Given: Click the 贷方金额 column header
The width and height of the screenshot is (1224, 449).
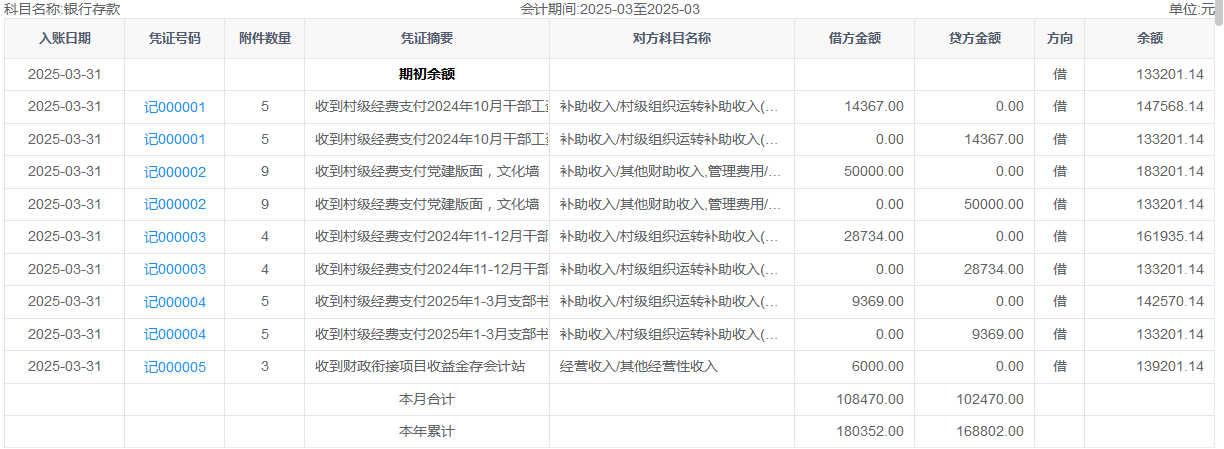Looking at the screenshot, I should click(x=974, y=39).
